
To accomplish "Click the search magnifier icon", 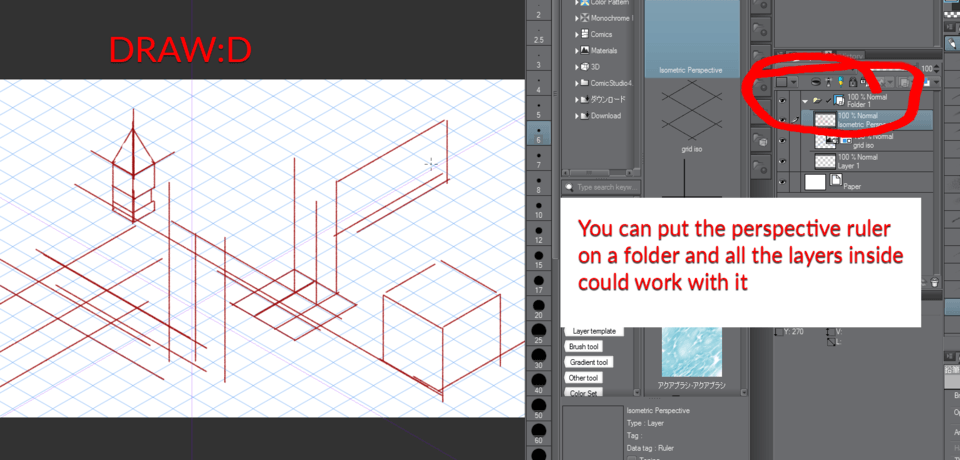I will point(568,187).
